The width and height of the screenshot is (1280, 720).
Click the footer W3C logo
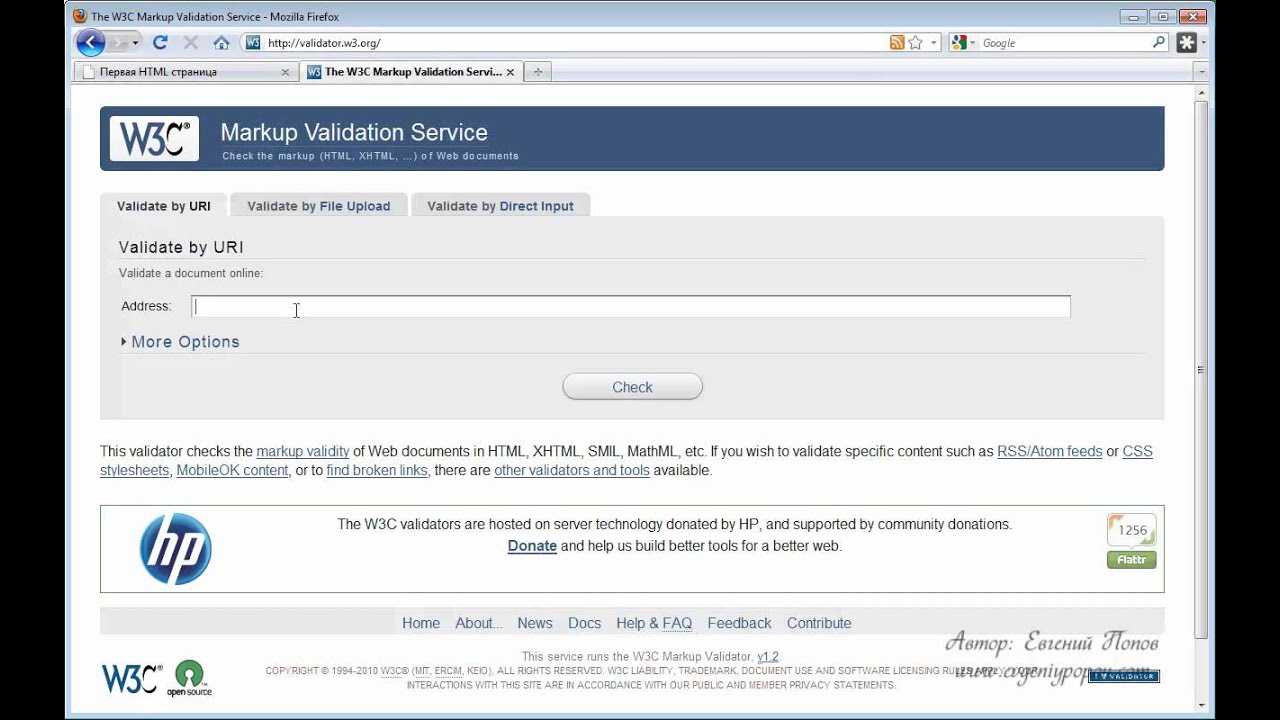(131, 679)
